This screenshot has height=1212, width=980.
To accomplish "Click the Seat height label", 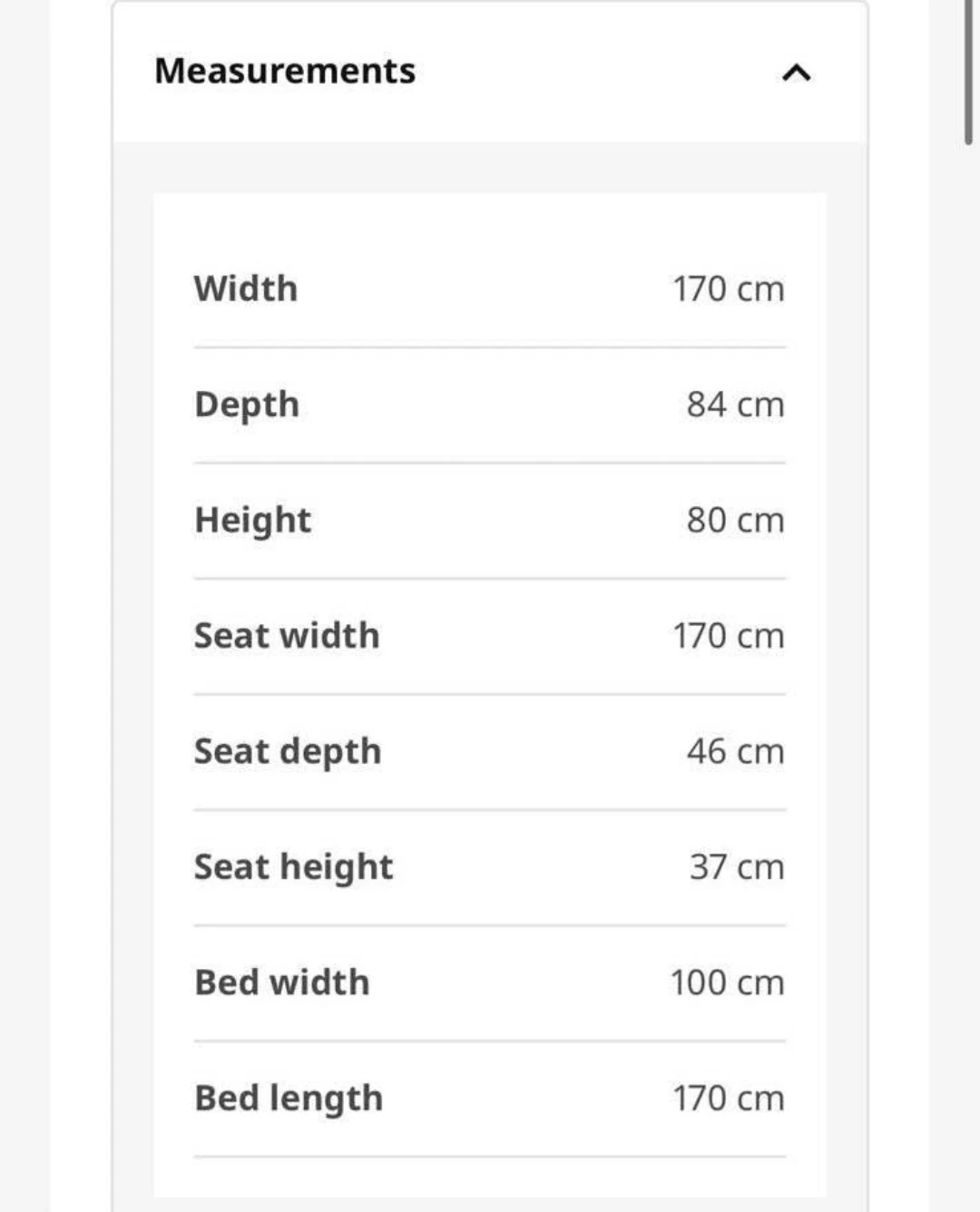I will point(294,868).
